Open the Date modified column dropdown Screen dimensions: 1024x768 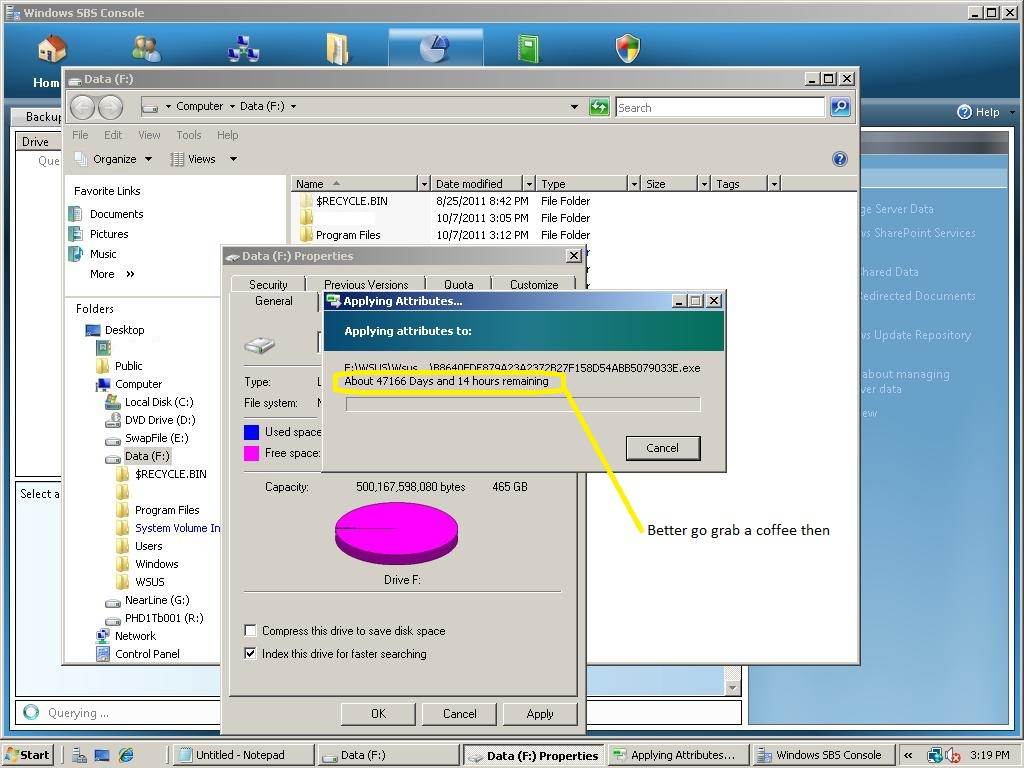pos(529,184)
